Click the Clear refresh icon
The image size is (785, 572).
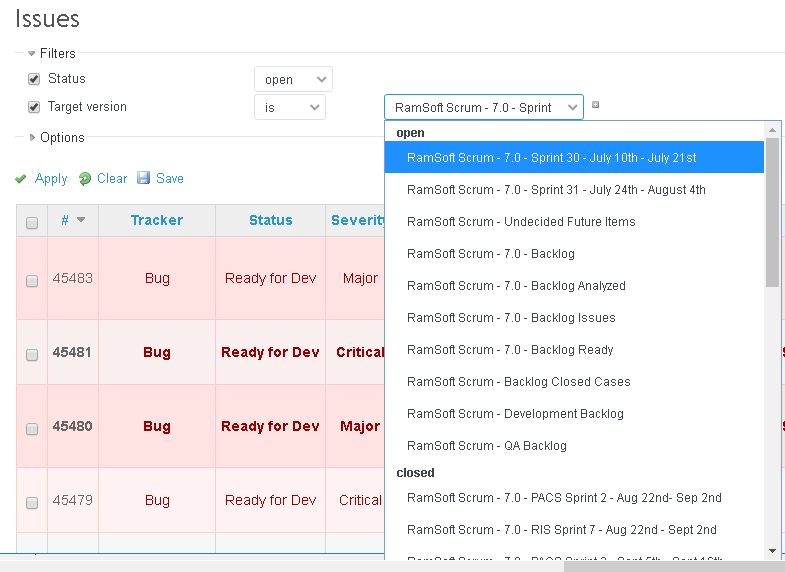tap(85, 179)
